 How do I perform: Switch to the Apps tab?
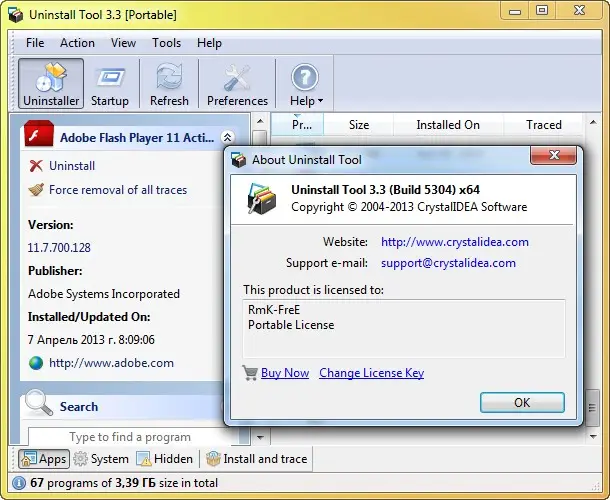pos(44,459)
